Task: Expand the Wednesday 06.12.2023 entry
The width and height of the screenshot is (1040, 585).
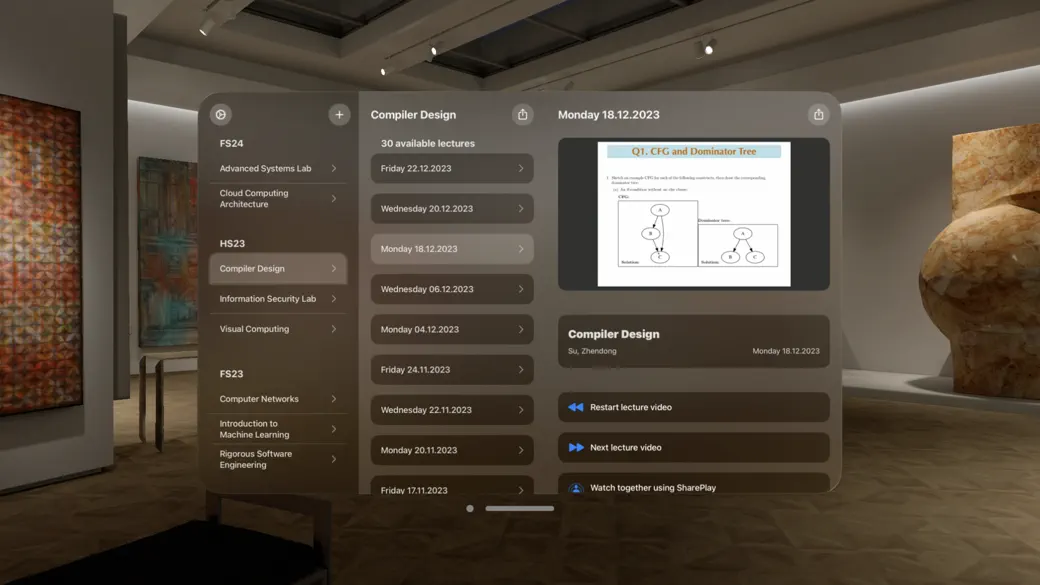Action: [x=451, y=289]
